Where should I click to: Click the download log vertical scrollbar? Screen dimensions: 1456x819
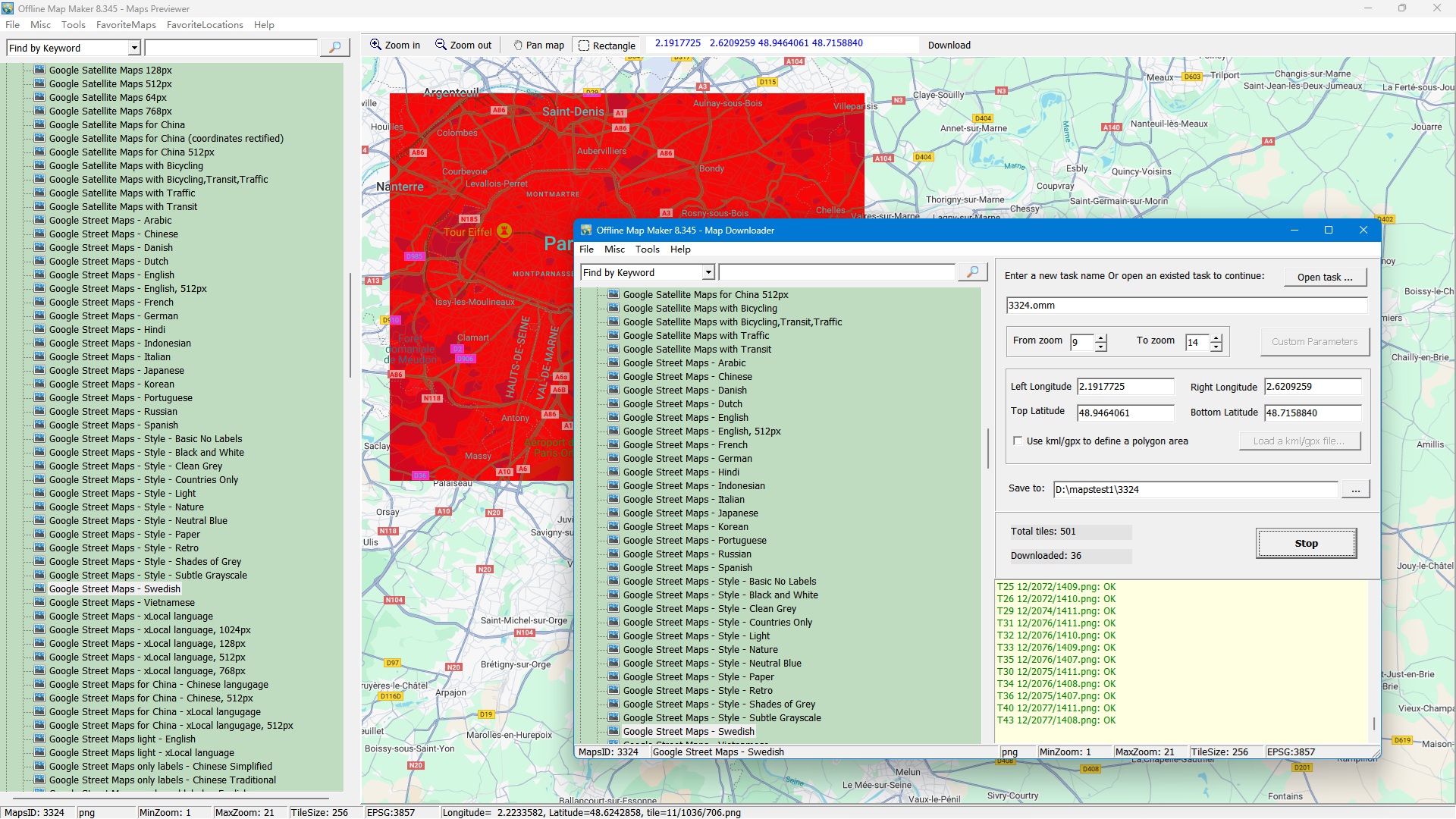click(1373, 723)
